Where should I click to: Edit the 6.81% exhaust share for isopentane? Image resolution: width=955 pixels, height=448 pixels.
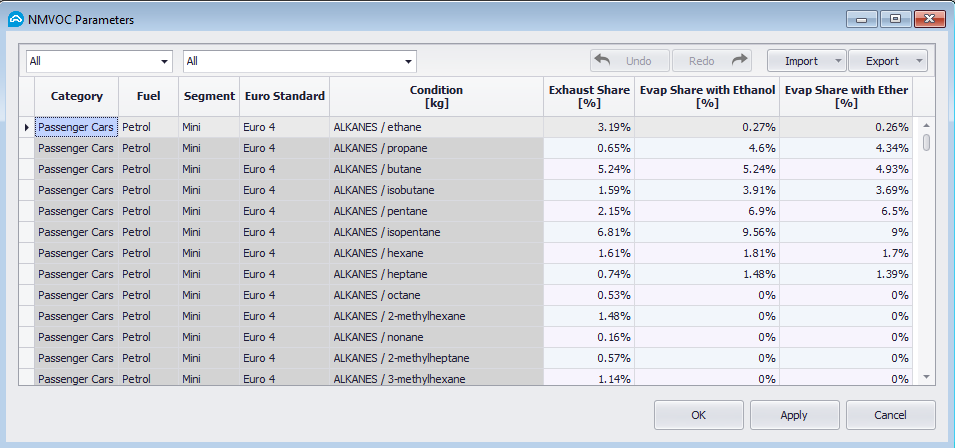coord(589,232)
